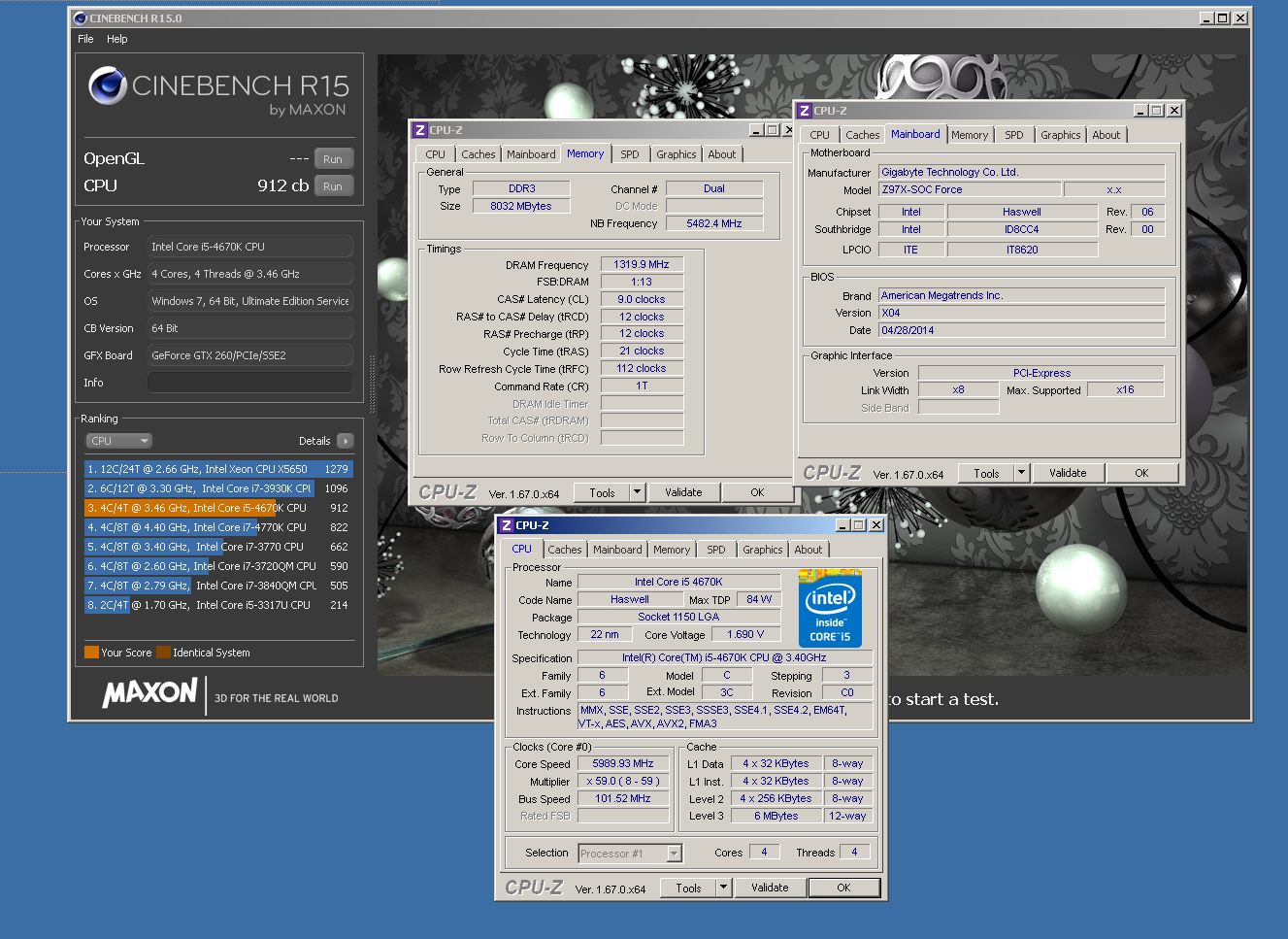Switch to Mainboard tab in Memory CPU-Z window
This screenshot has height=939, width=1288.
click(531, 154)
